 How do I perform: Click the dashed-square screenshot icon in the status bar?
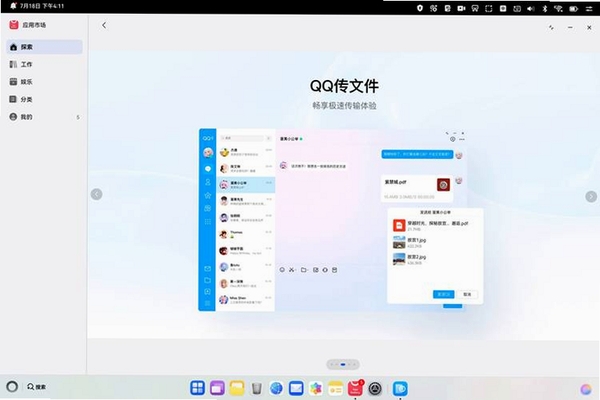tap(489, 8)
